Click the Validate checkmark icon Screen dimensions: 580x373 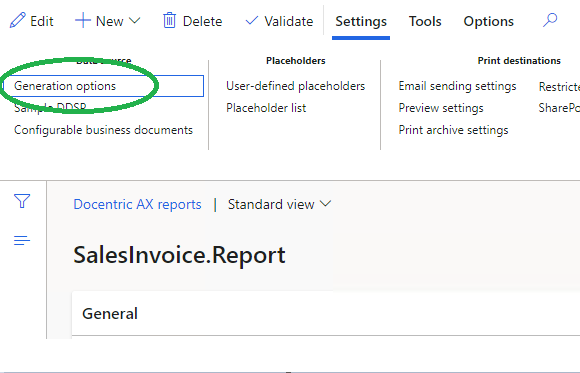(252, 20)
